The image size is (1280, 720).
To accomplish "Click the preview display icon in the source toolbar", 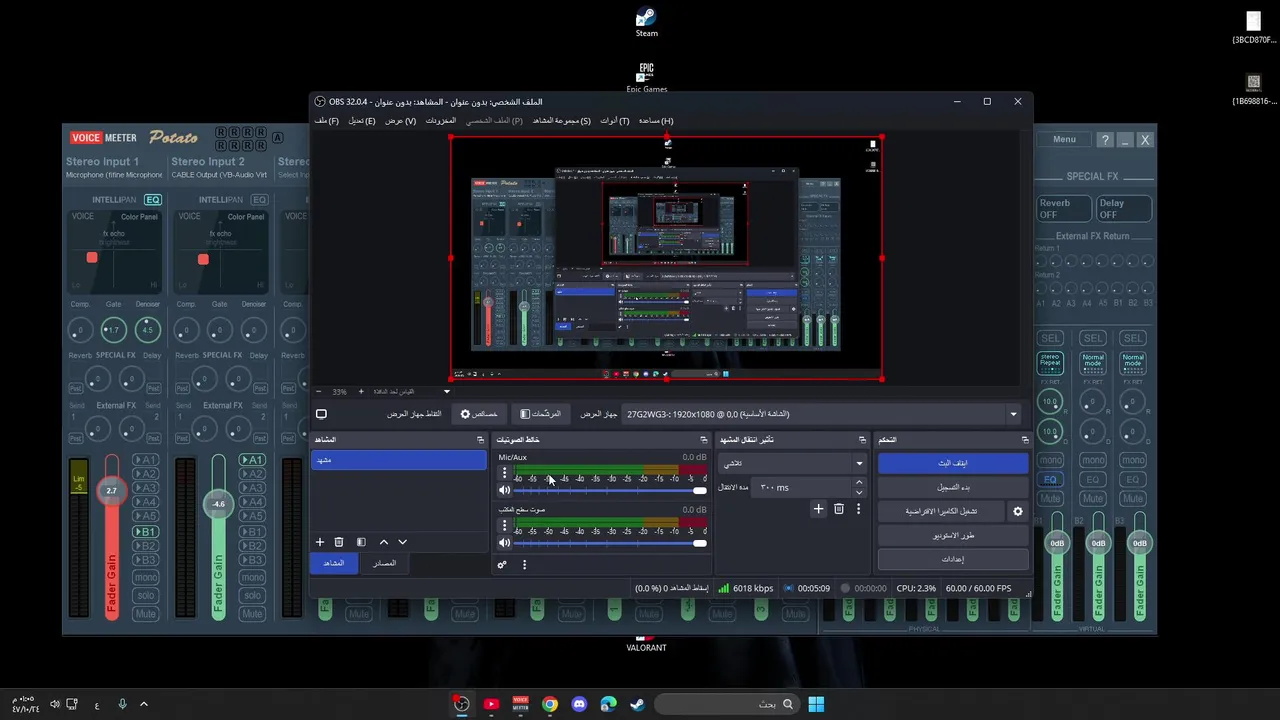I will click(321, 414).
